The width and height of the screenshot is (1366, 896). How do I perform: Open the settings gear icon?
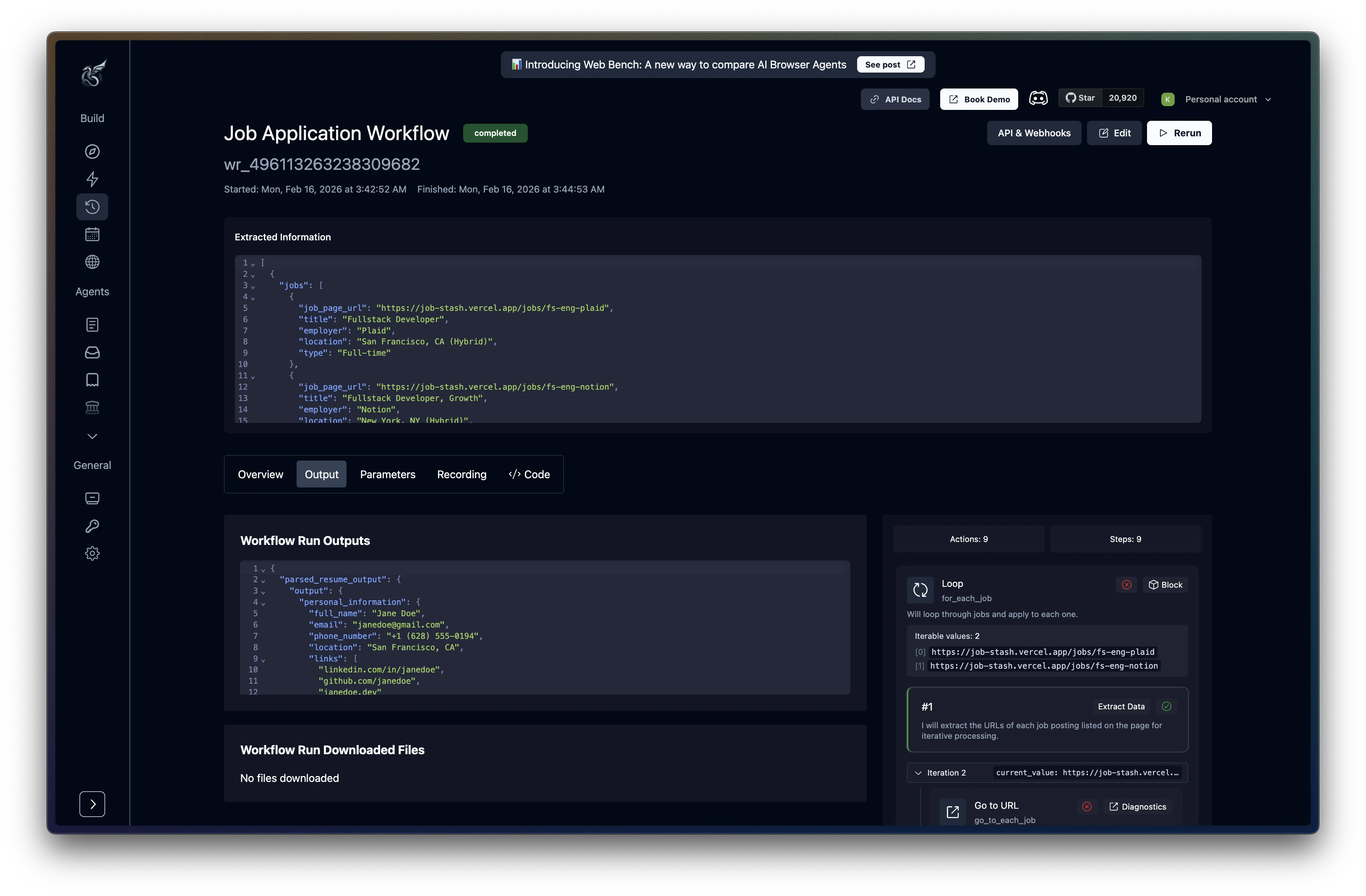point(92,553)
